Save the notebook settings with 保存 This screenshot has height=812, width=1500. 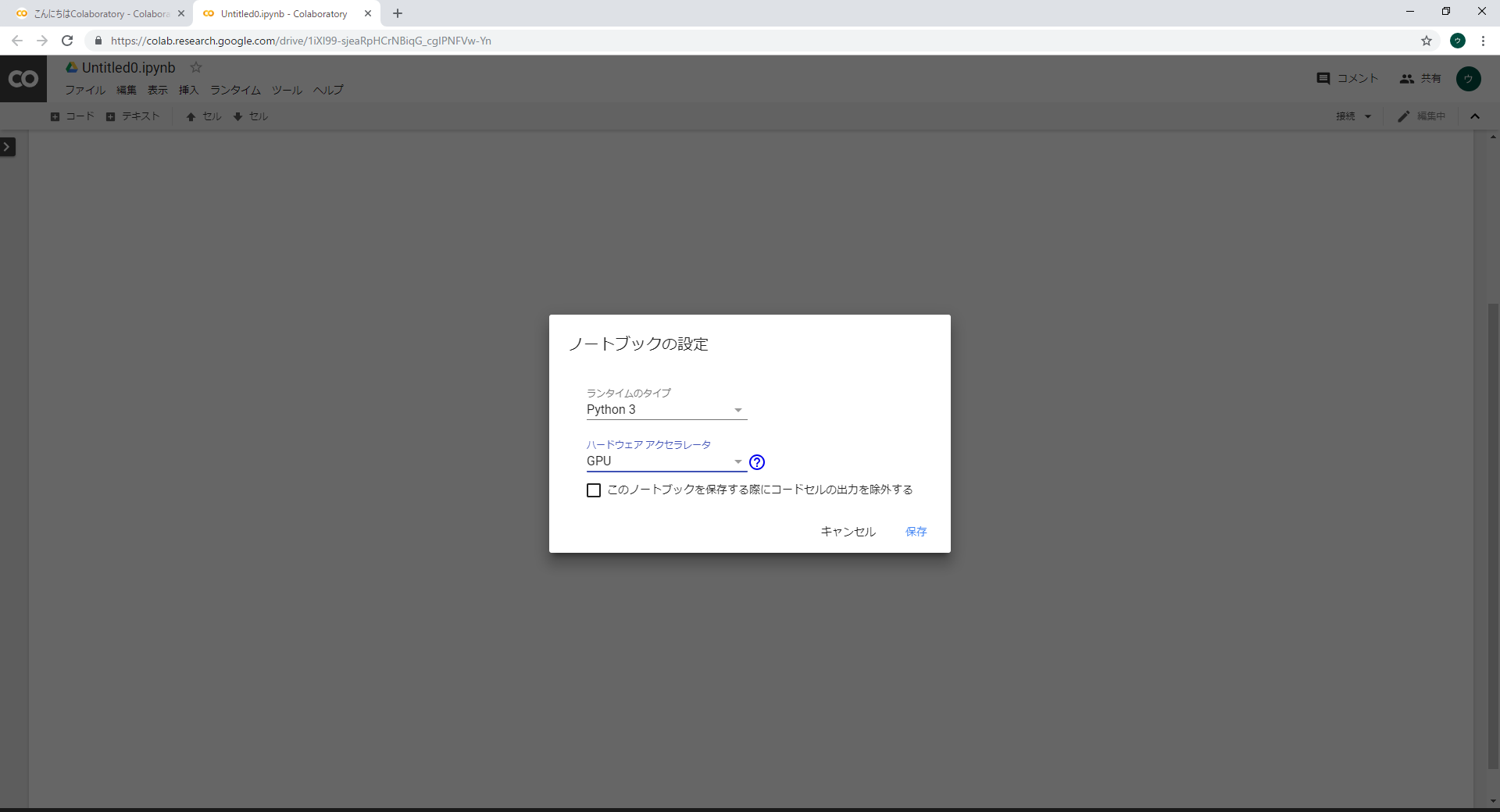[916, 532]
